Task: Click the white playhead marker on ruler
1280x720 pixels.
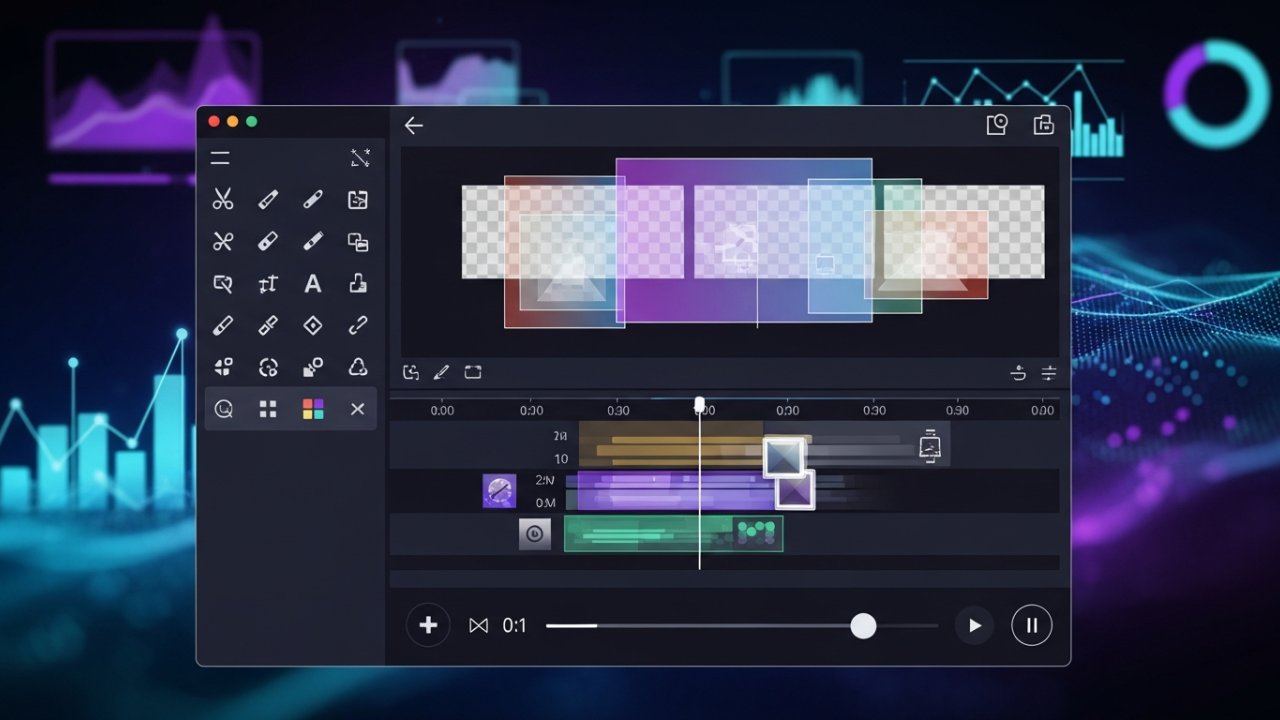Action: point(699,404)
